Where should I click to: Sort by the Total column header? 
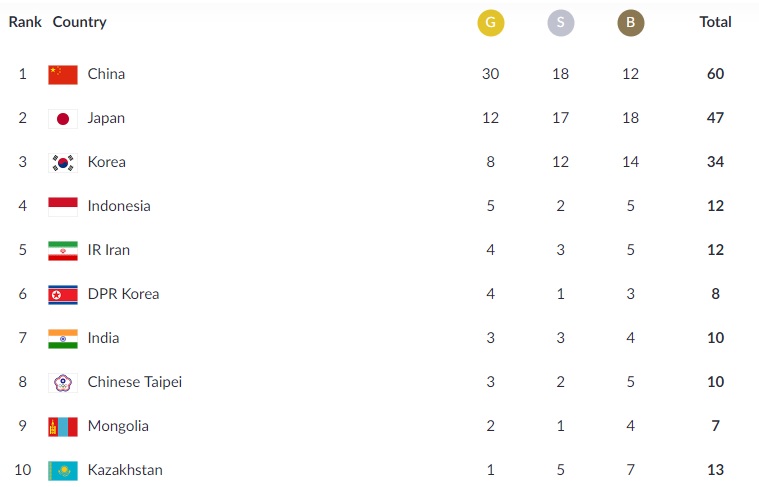pos(715,22)
